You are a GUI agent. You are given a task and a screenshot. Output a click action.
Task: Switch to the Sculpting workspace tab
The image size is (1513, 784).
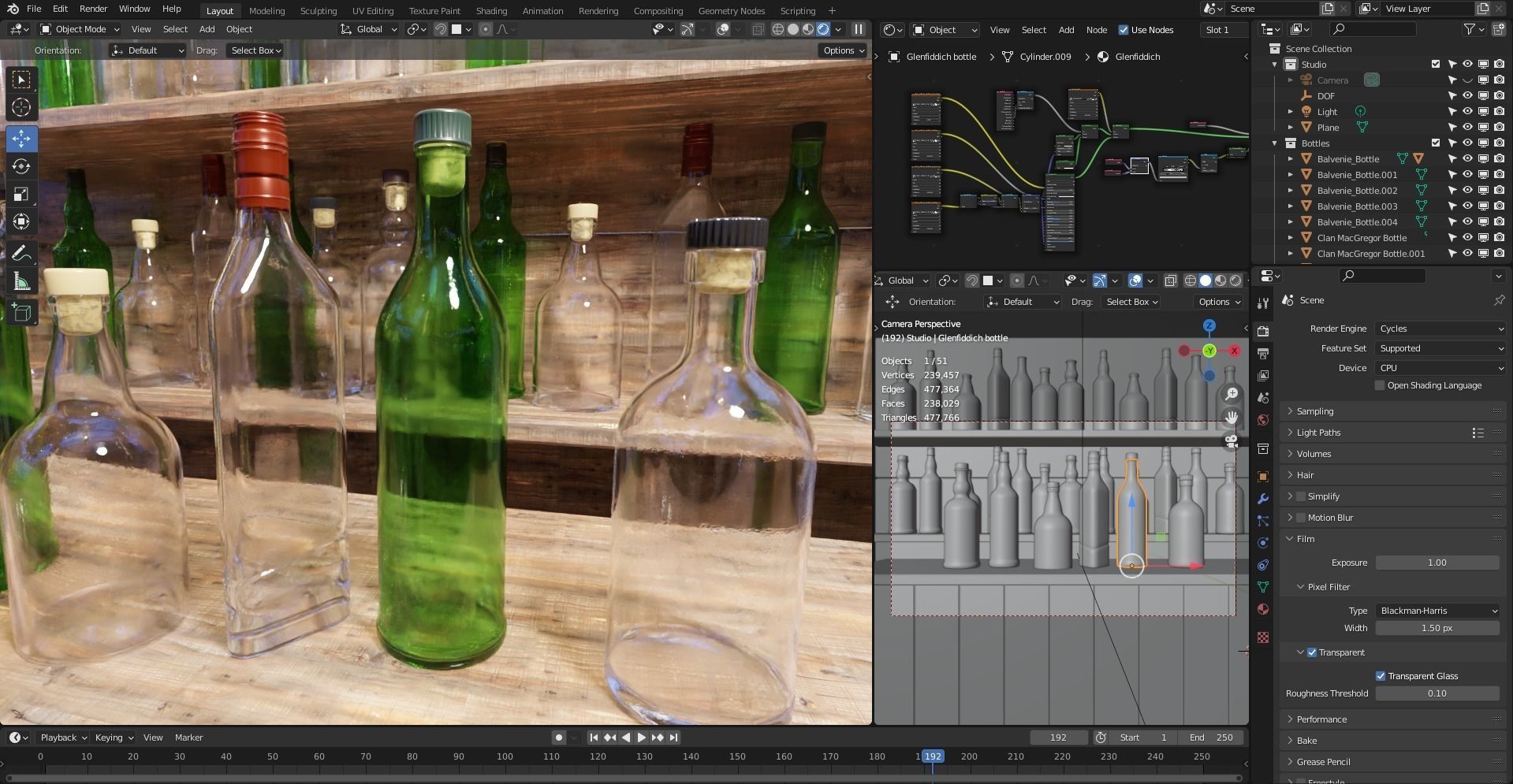[319, 11]
